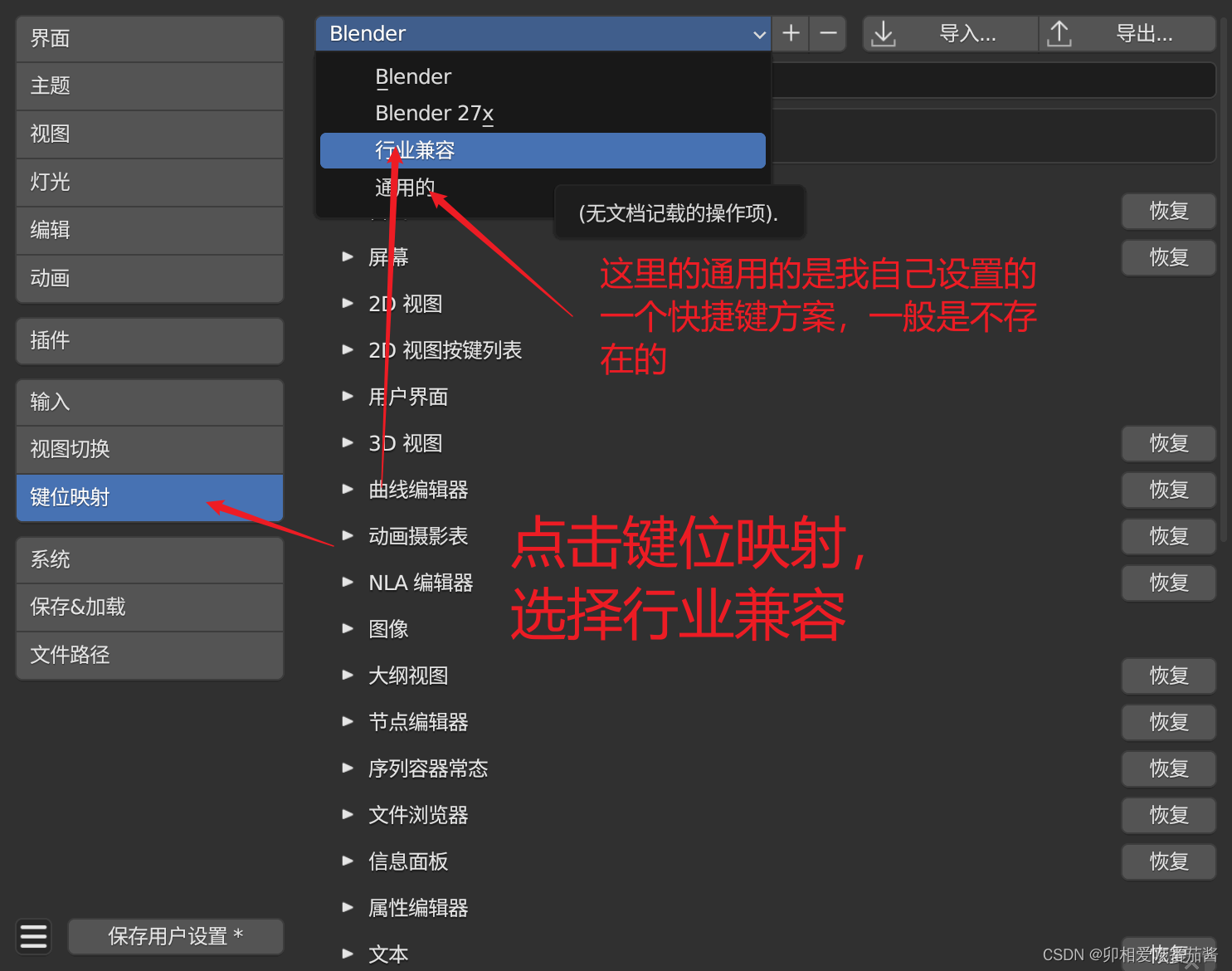Select Blender 27x preset entry

[x=543, y=113]
